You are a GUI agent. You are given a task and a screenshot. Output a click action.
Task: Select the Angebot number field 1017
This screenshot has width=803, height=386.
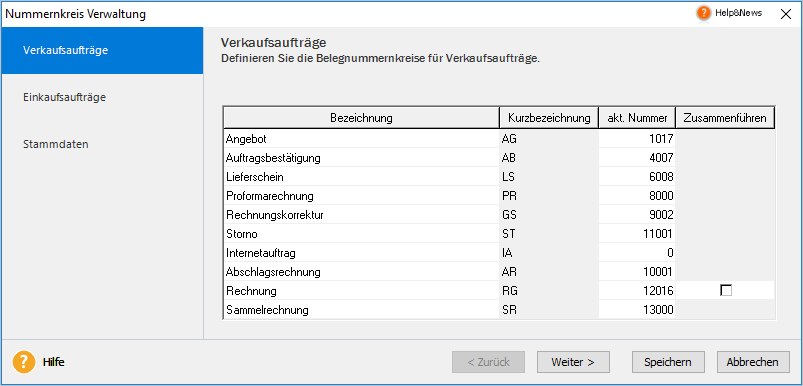[x=637, y=138]
